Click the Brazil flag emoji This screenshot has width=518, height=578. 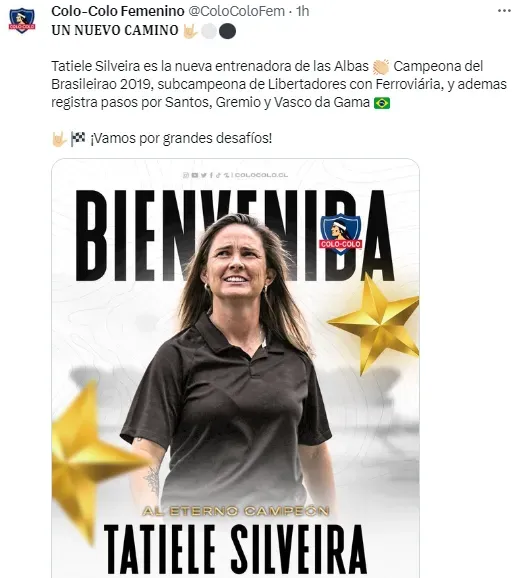[x=382, y=103]
